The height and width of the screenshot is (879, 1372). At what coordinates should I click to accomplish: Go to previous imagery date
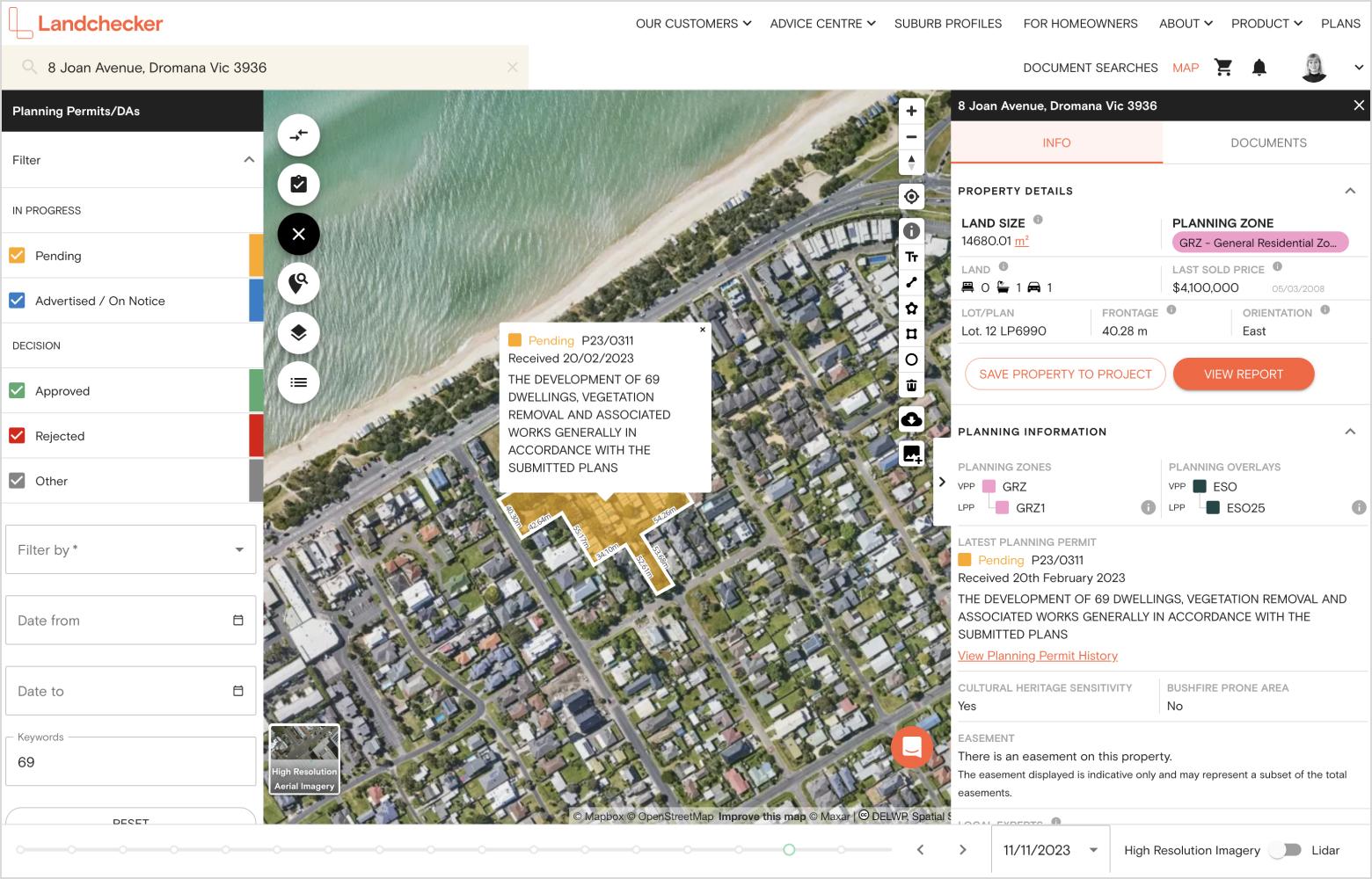(x=920, y=850)
